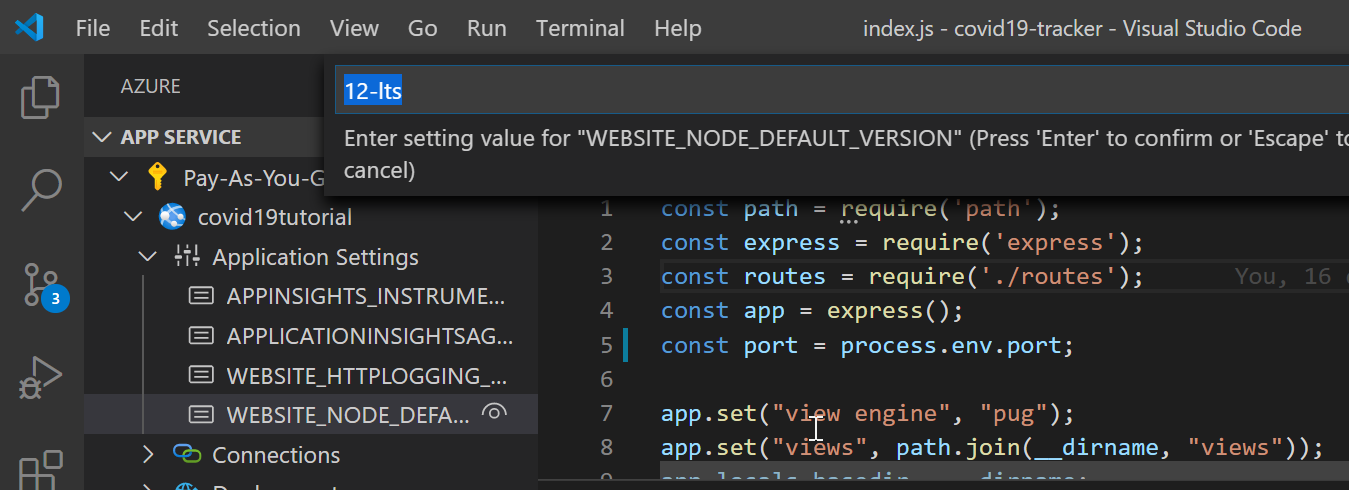Open the Help menu
1349x490 pixels.
pyautogui.click(x=677, y=28)
